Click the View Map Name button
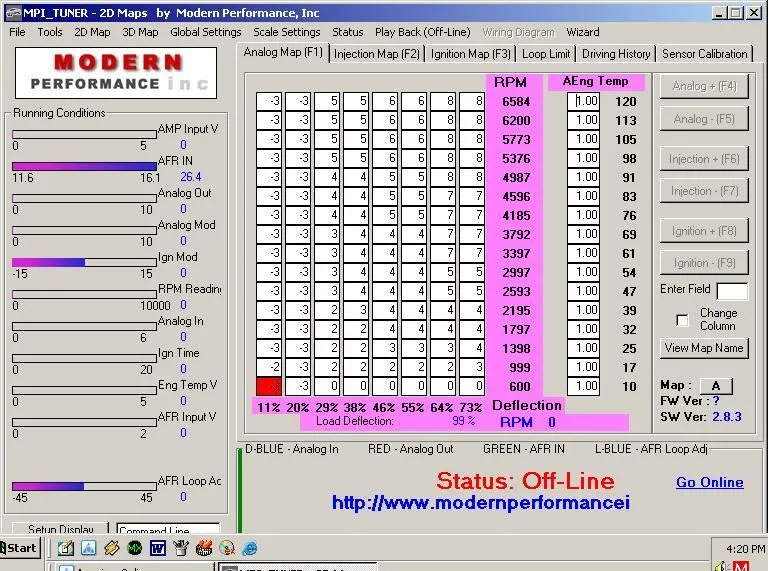Viewport: 768px width, 571px height. point(704,348)
